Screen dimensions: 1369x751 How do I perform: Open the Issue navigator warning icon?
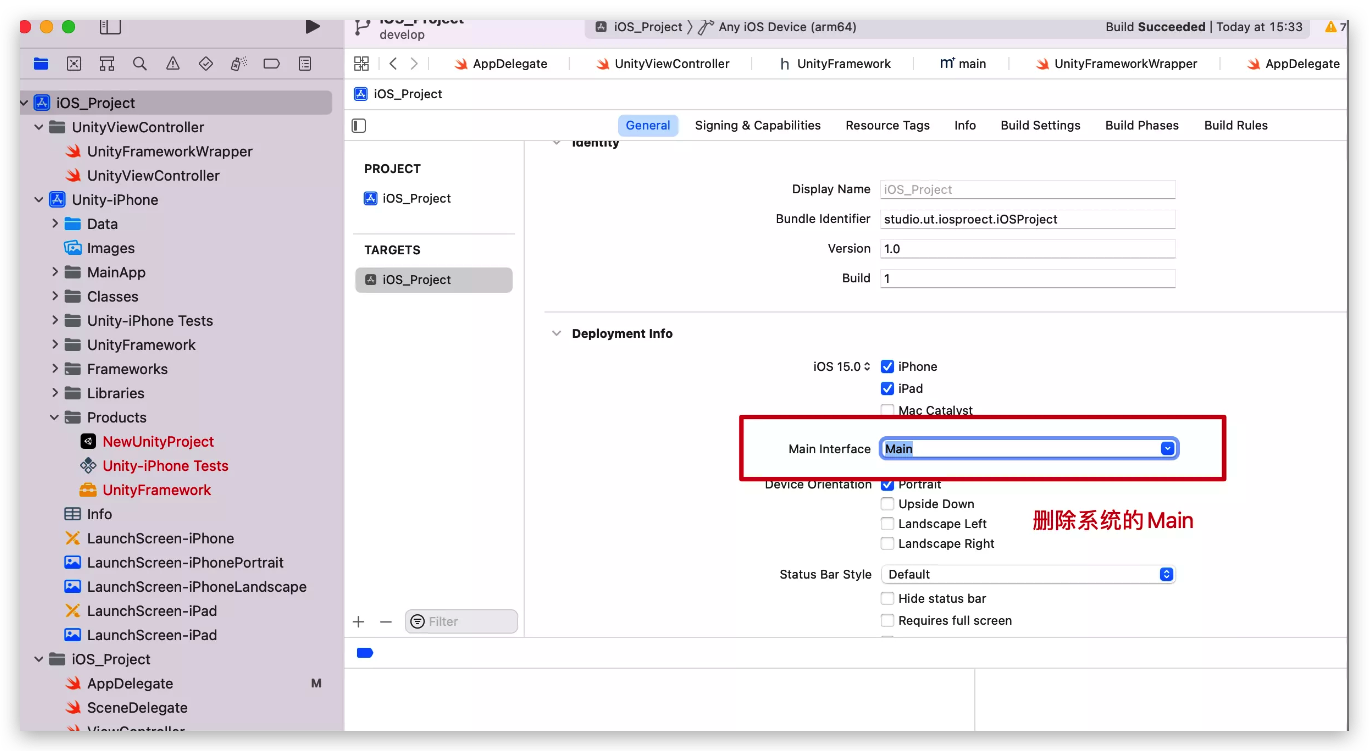coord(173,63)
